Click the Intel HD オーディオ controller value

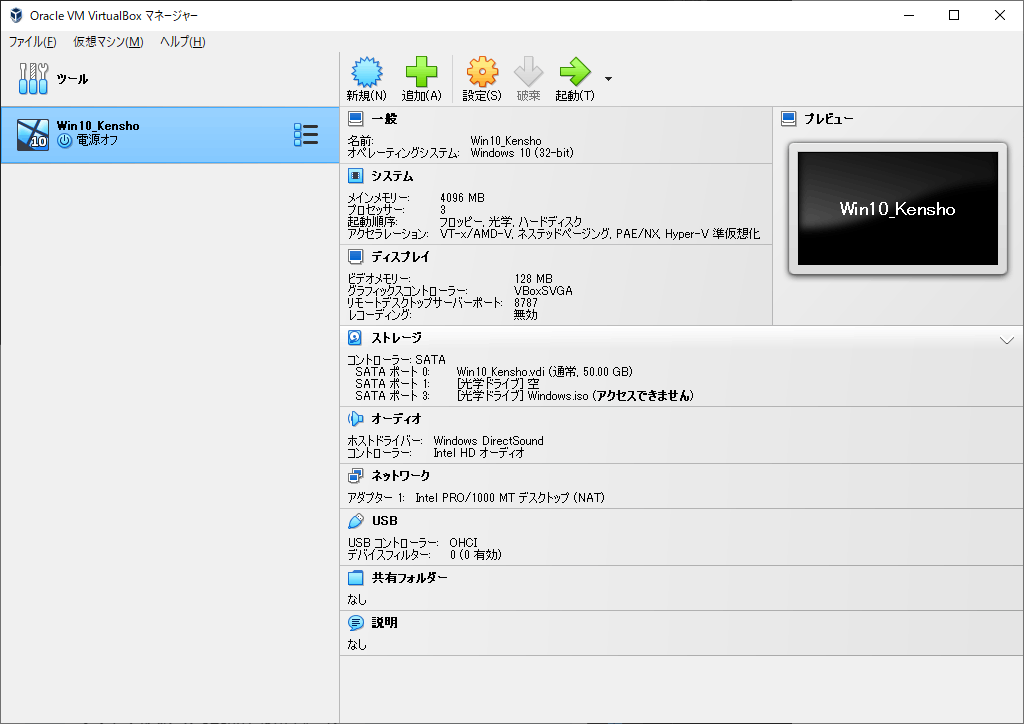pos(479,453)
